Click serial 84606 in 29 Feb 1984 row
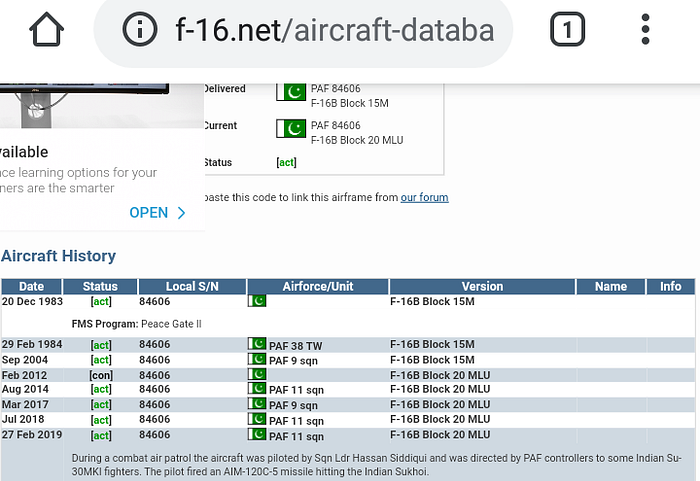 (154, 344)
